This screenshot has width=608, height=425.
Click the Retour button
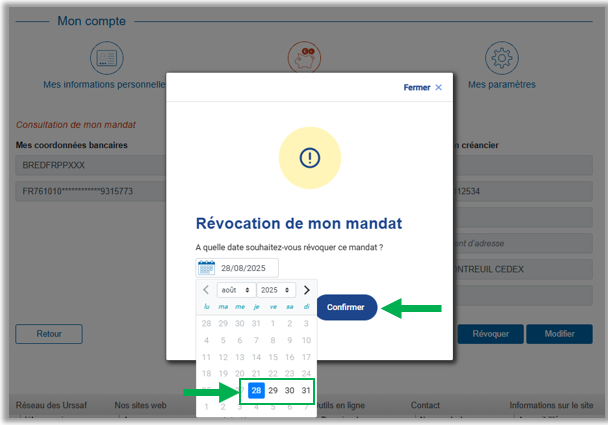(x=49, y=334)
